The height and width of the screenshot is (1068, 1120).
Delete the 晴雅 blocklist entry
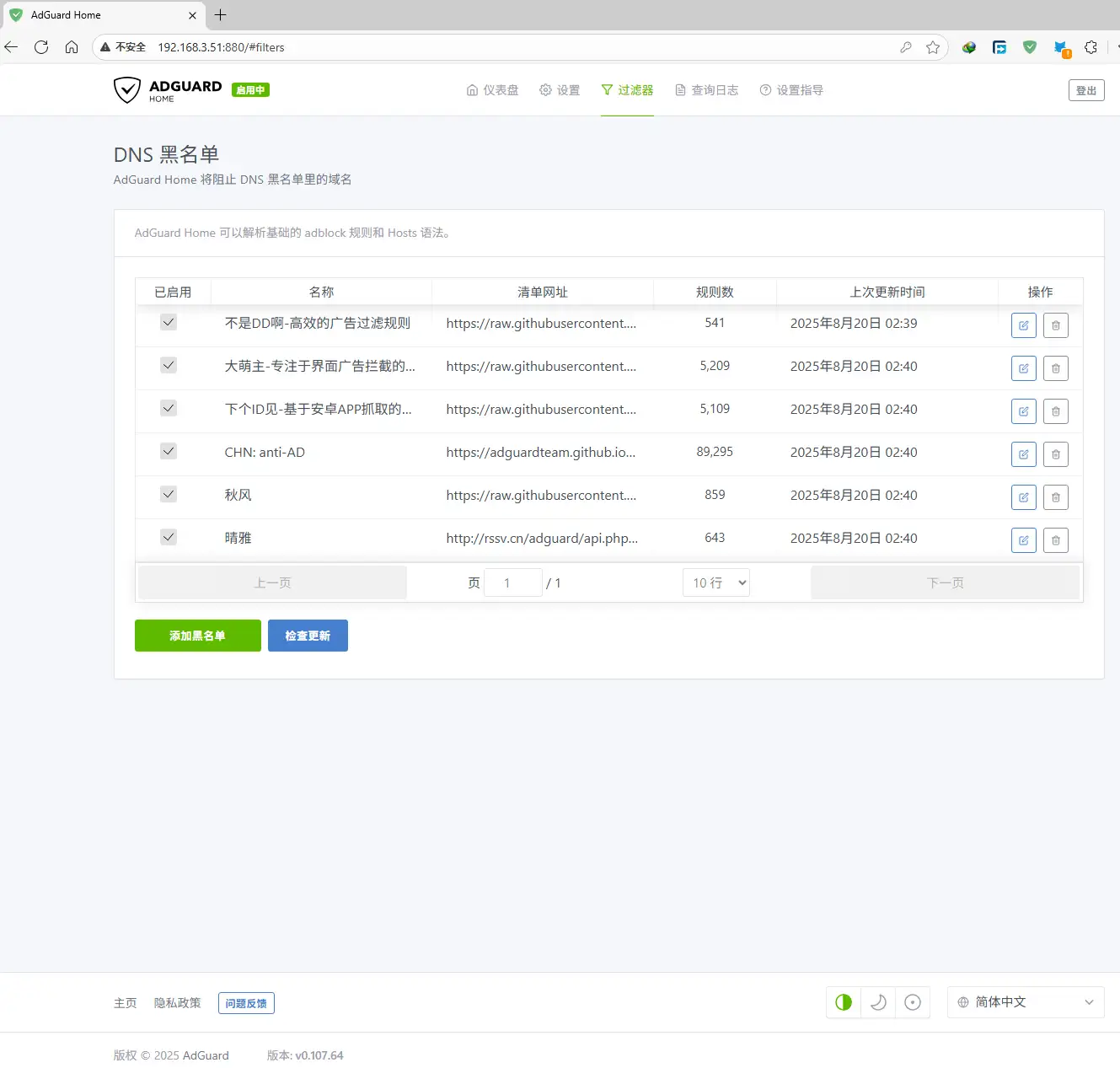point(1055,539)
